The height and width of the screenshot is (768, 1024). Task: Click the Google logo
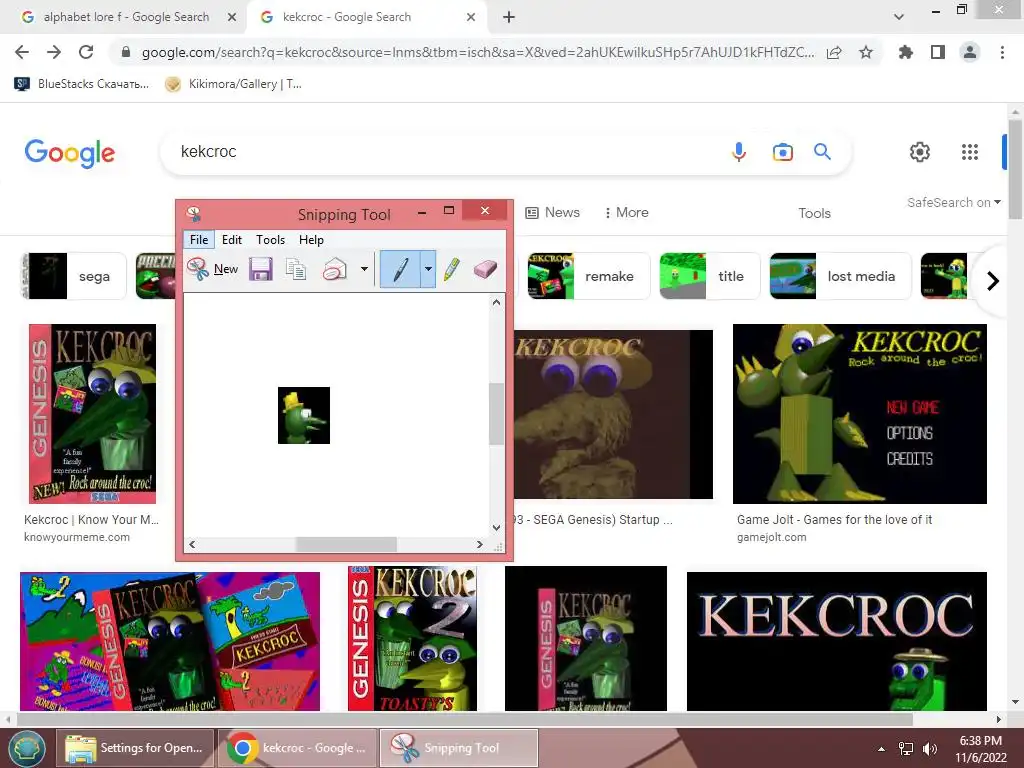click(70, 153)
